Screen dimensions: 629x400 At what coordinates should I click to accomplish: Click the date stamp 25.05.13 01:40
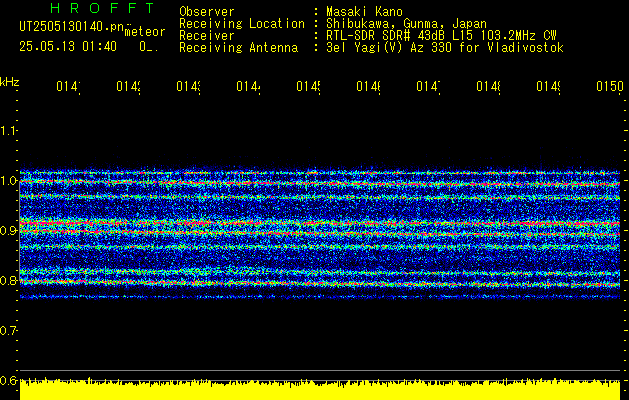coord(68,47)
